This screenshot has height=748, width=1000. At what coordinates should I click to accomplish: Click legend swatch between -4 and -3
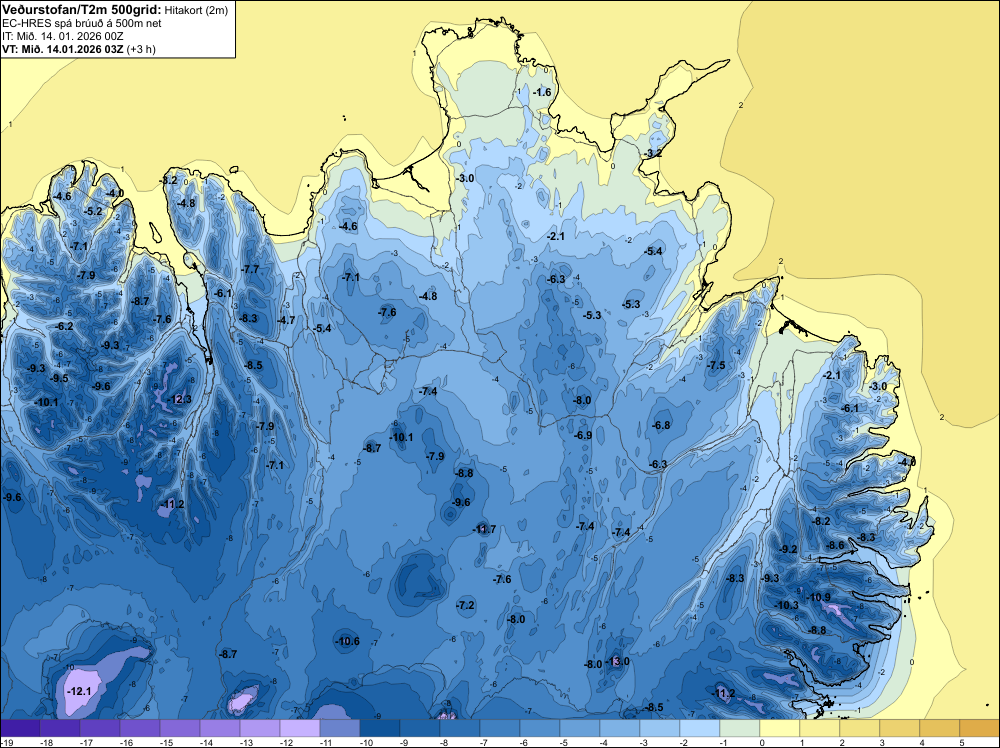(x=619, y=728)
